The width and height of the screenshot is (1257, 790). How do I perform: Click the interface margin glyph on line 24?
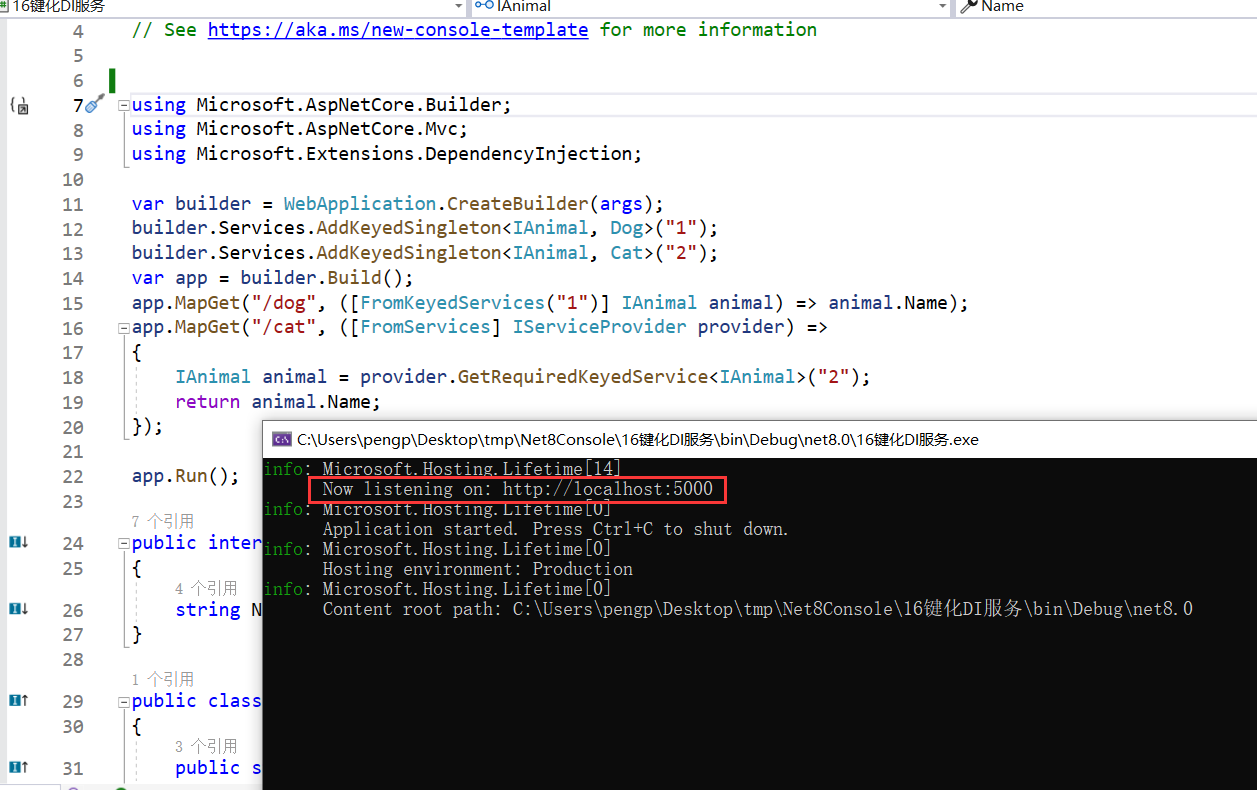click(x=18, y=542)
